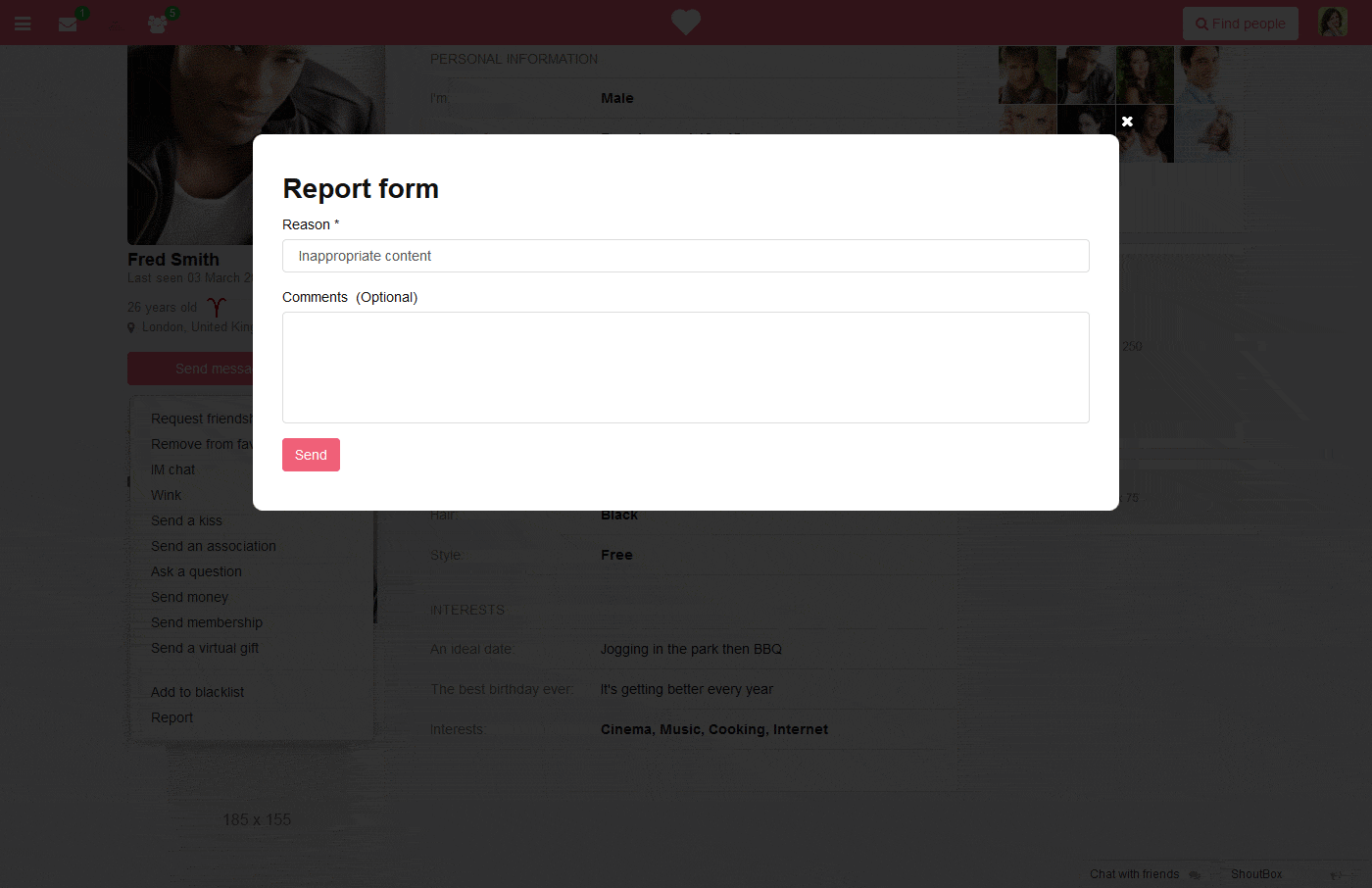Select Ask a question option
This screenshot has width=1372, height=888.
[x=196, y=571]
